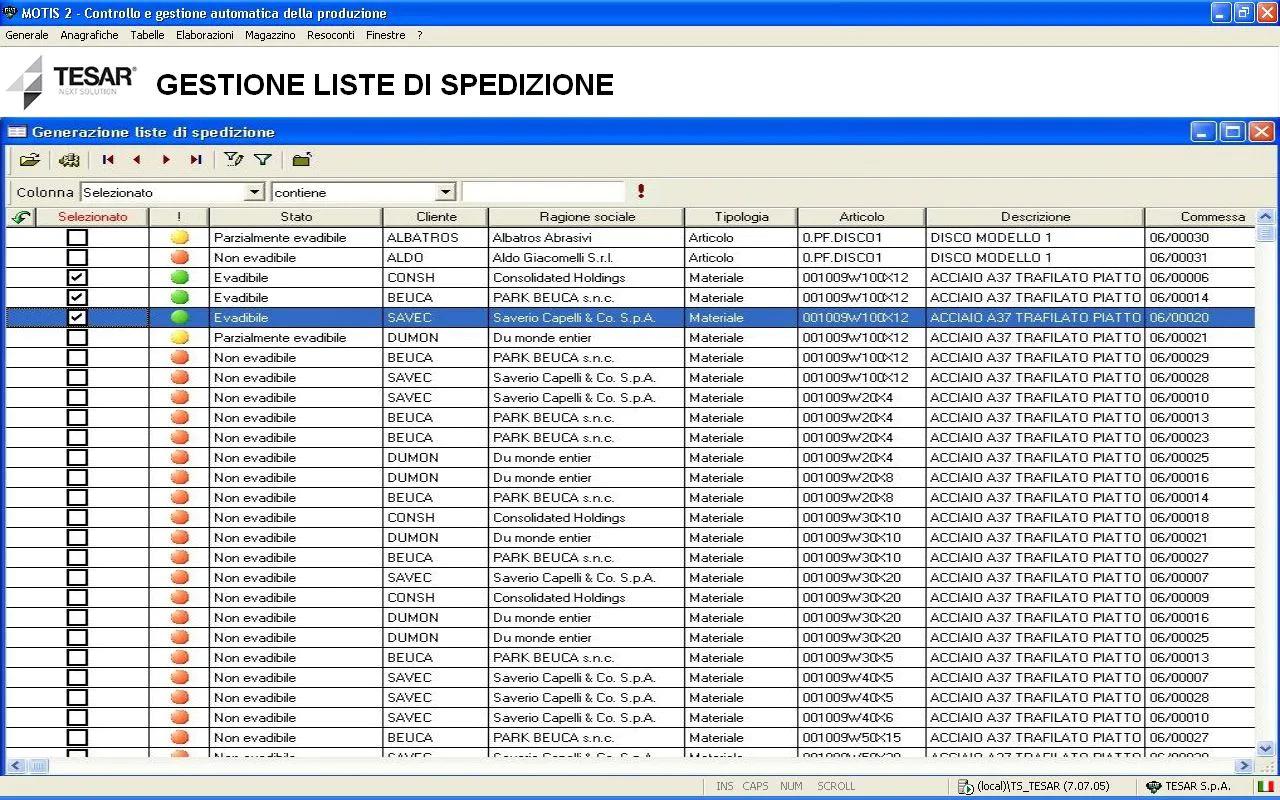Select the '0.PF.DISCO1' cell in ALBATROS row
Image resolution: width=1280 pixels, height=800 pixels.
[x=862, y=237]
